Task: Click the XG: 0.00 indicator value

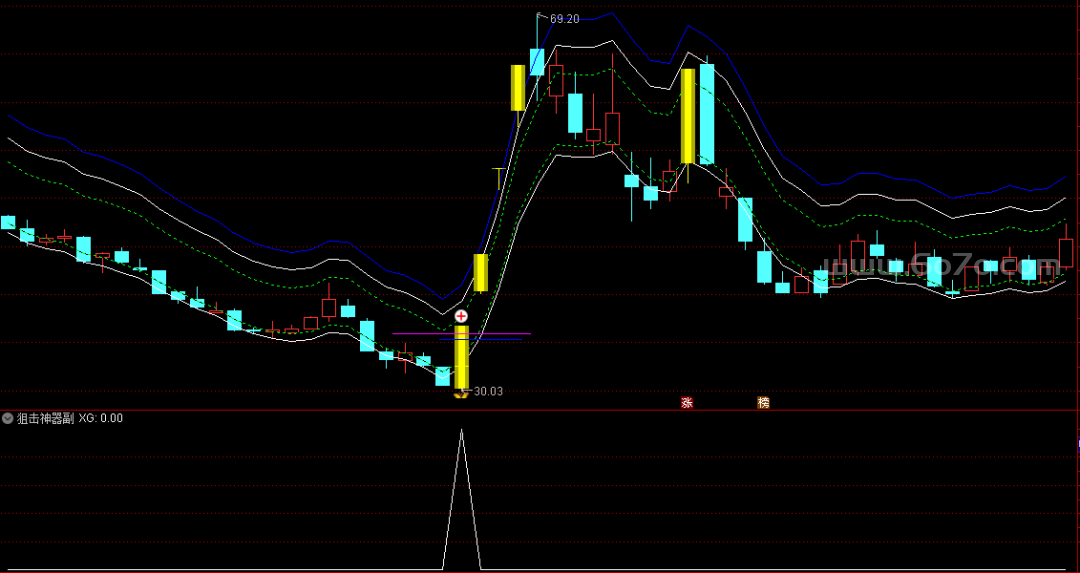Action: point(101,419)
